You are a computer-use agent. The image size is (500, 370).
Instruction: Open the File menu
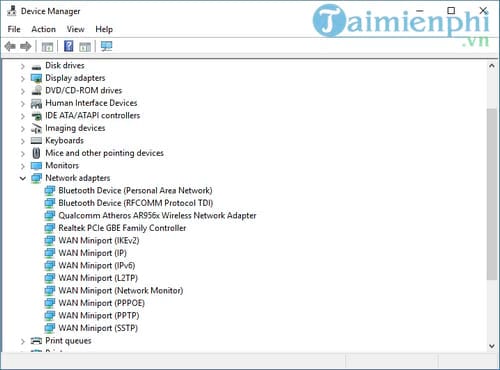(x=14, y=29)
